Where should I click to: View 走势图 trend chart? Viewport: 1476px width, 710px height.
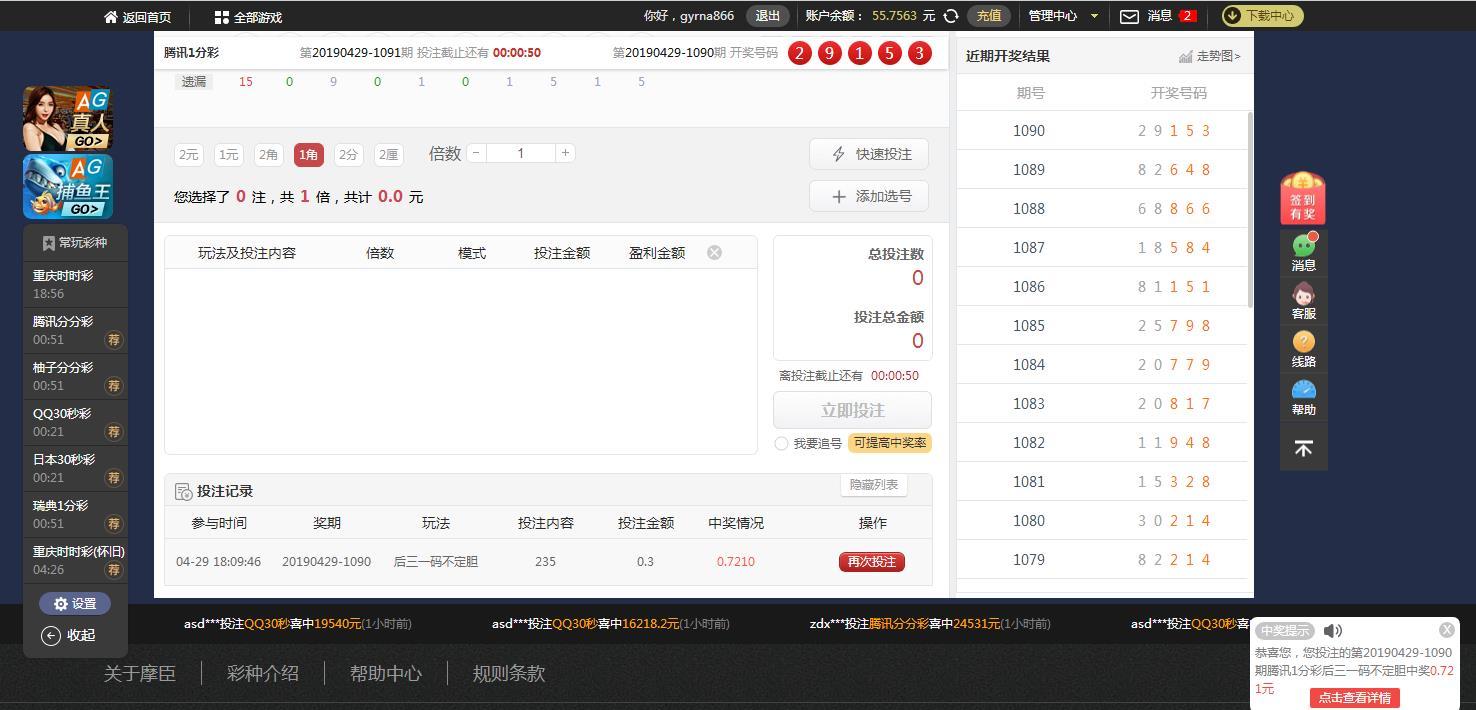(x=1210, y=56)
